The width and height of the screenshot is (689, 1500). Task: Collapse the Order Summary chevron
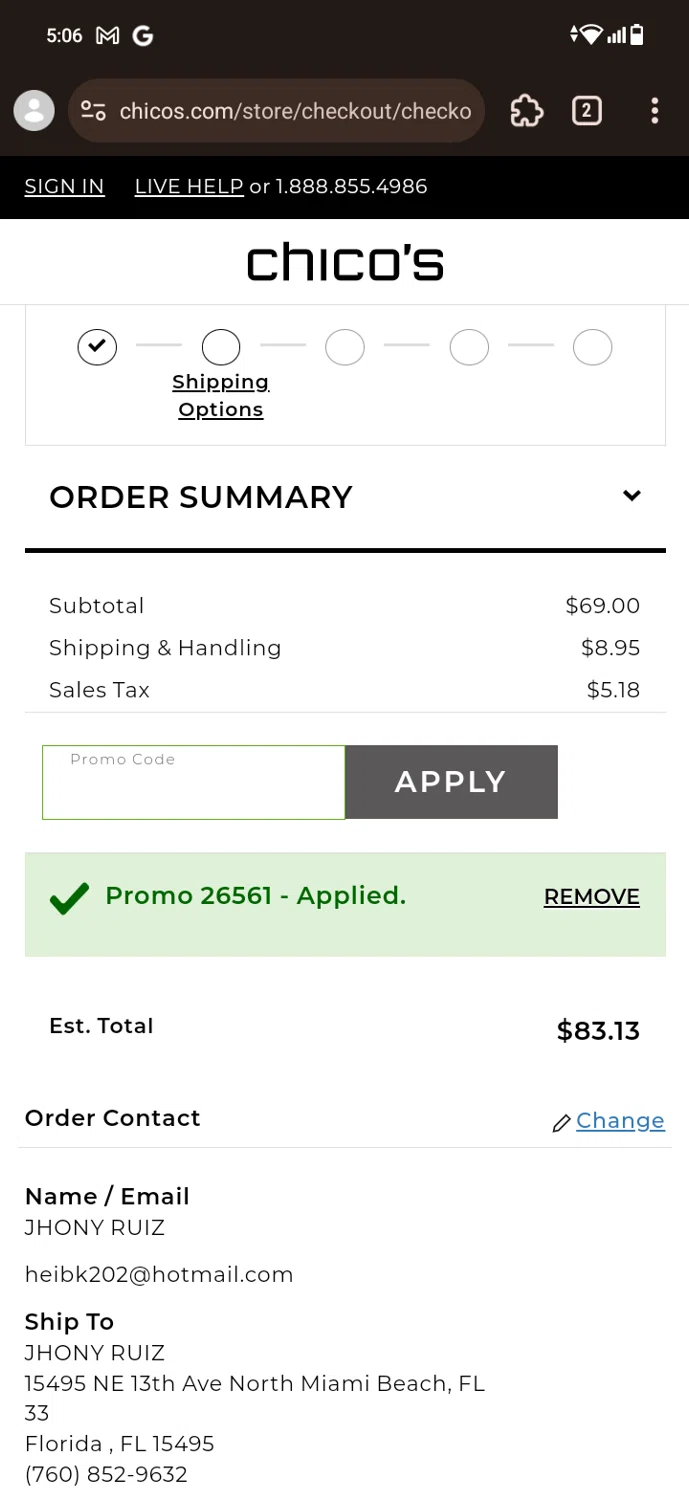[631, 496]
